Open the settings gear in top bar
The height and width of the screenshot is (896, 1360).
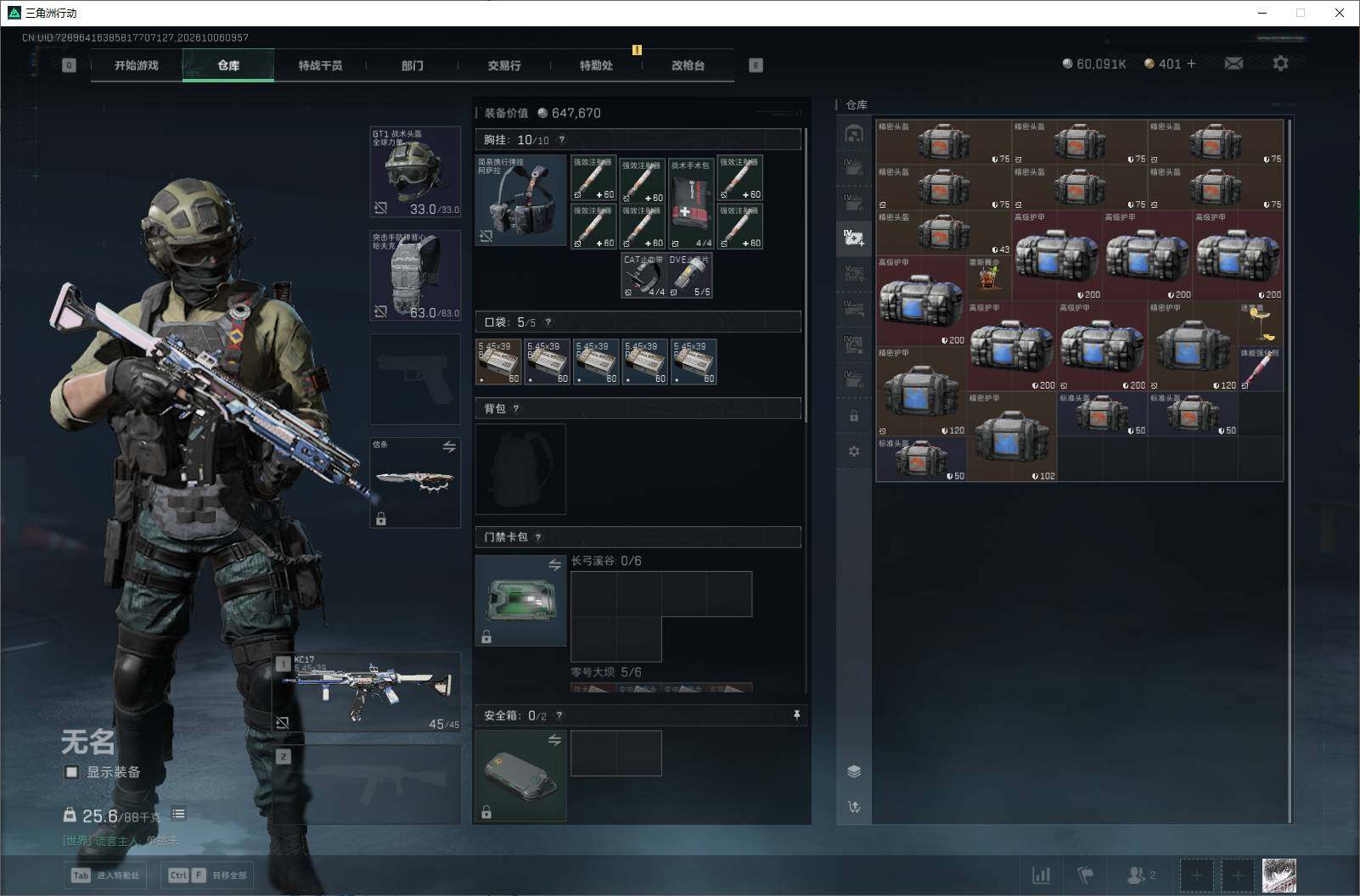click(x=1280, y=64)
